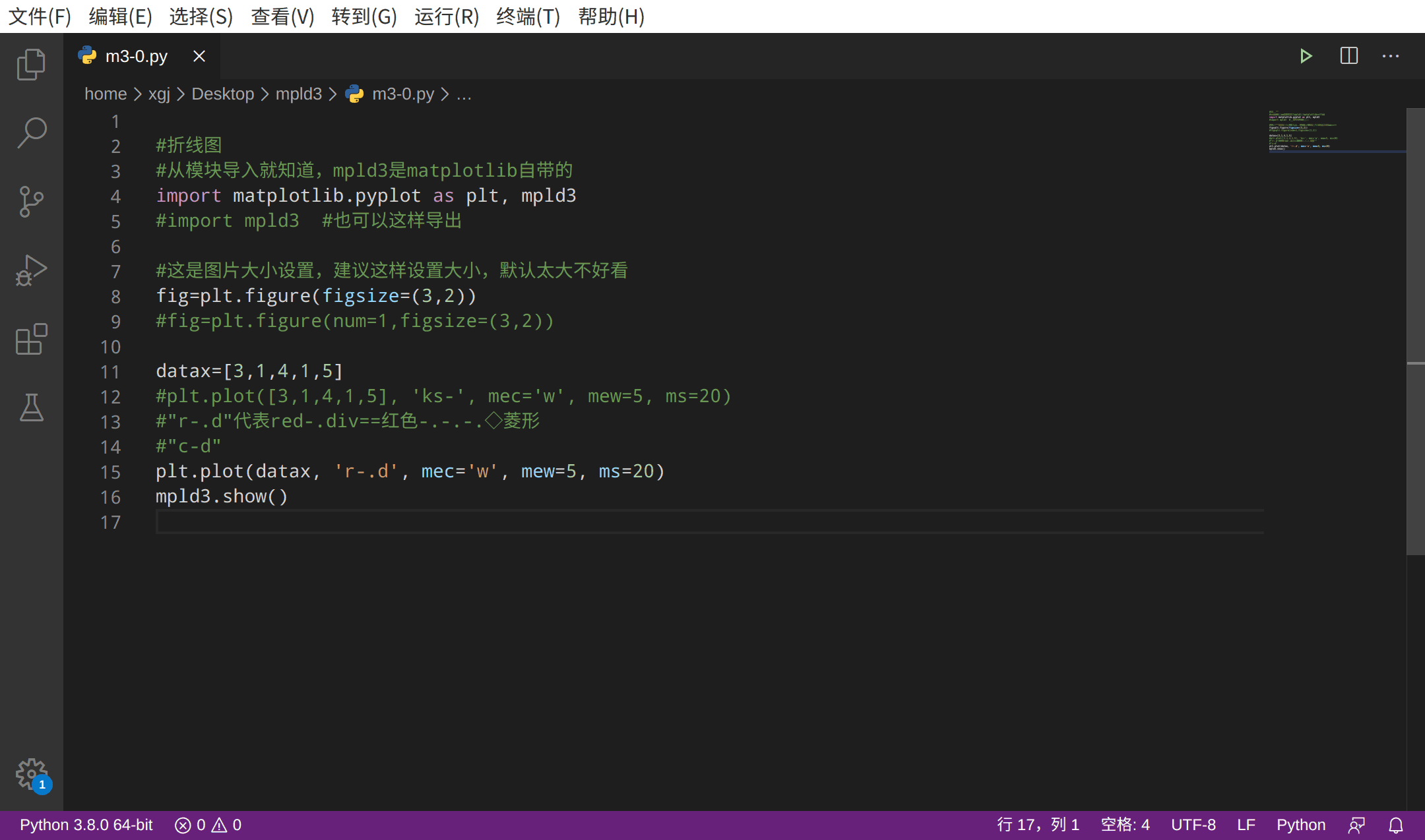Open the Testing flask panel
Viewport: 1425px width, 840px height.
(x=31, y=408)
